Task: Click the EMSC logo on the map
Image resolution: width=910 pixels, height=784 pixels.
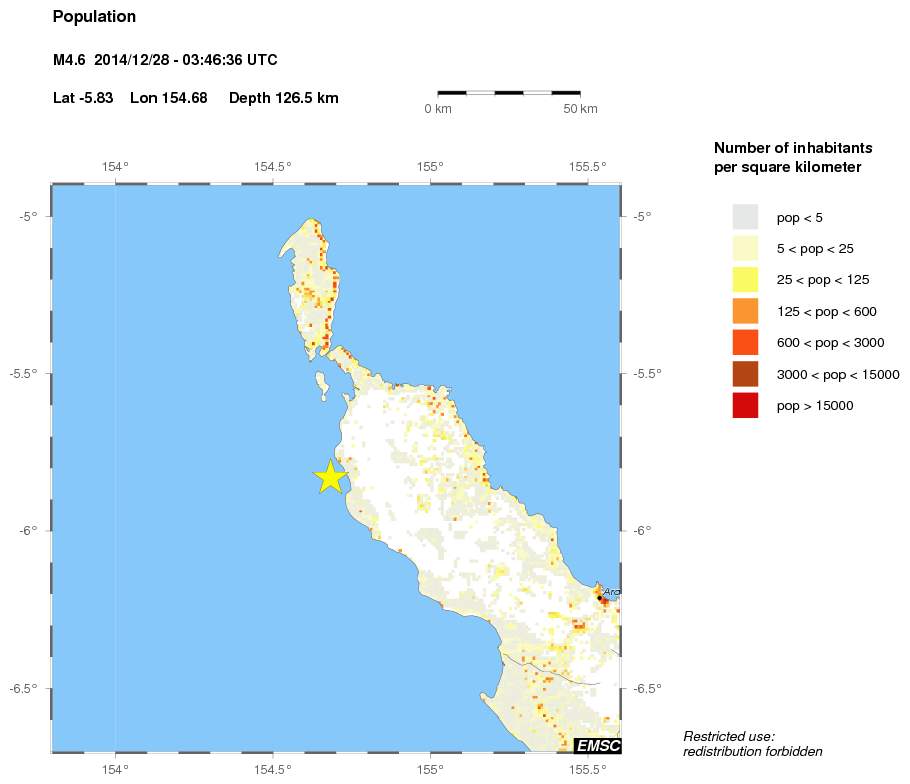Action: coord(598,745)
